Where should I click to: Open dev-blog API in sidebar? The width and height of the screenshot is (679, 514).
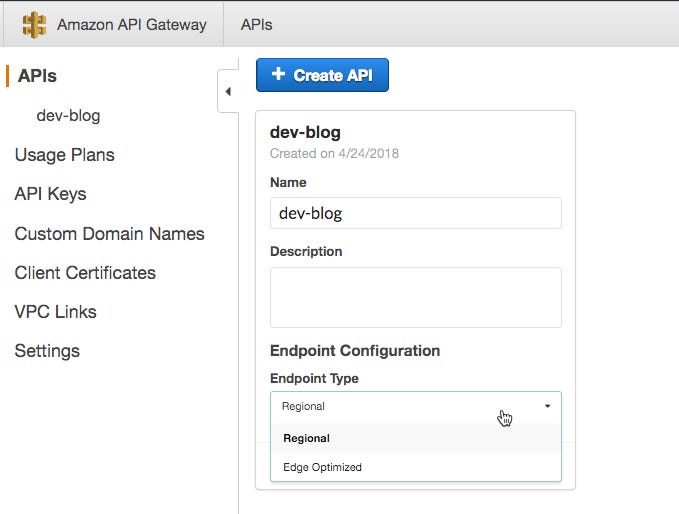(x=68, y=116)
